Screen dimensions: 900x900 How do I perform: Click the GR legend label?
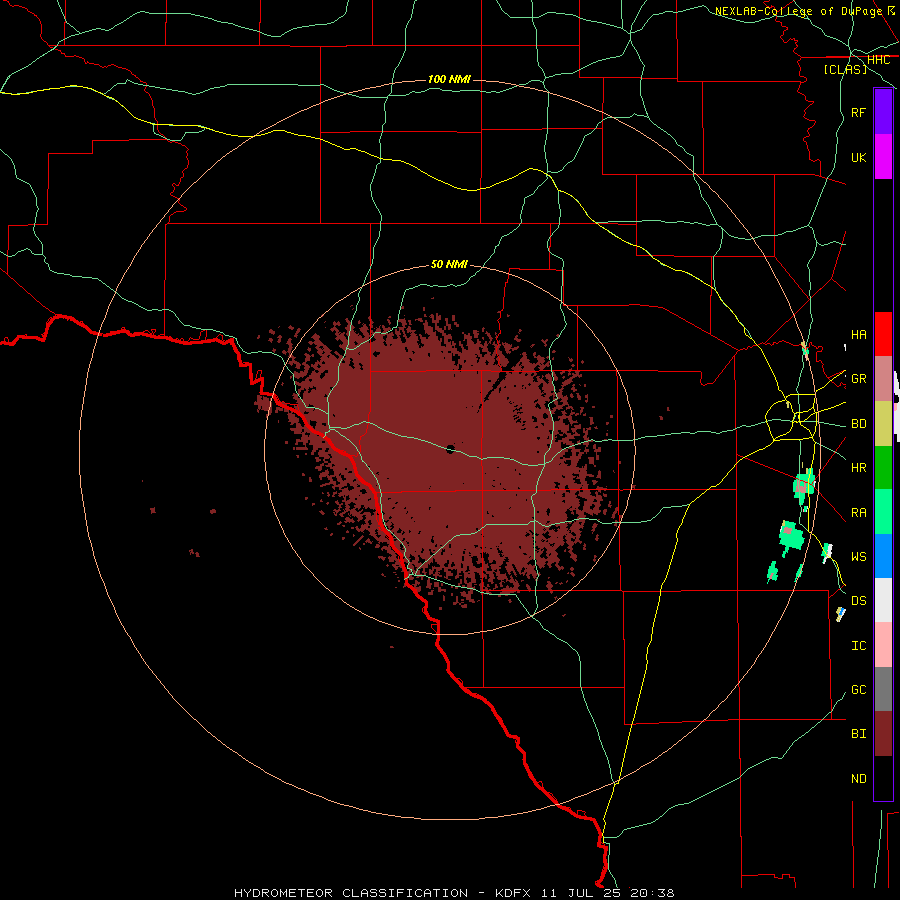pos(858,379)
